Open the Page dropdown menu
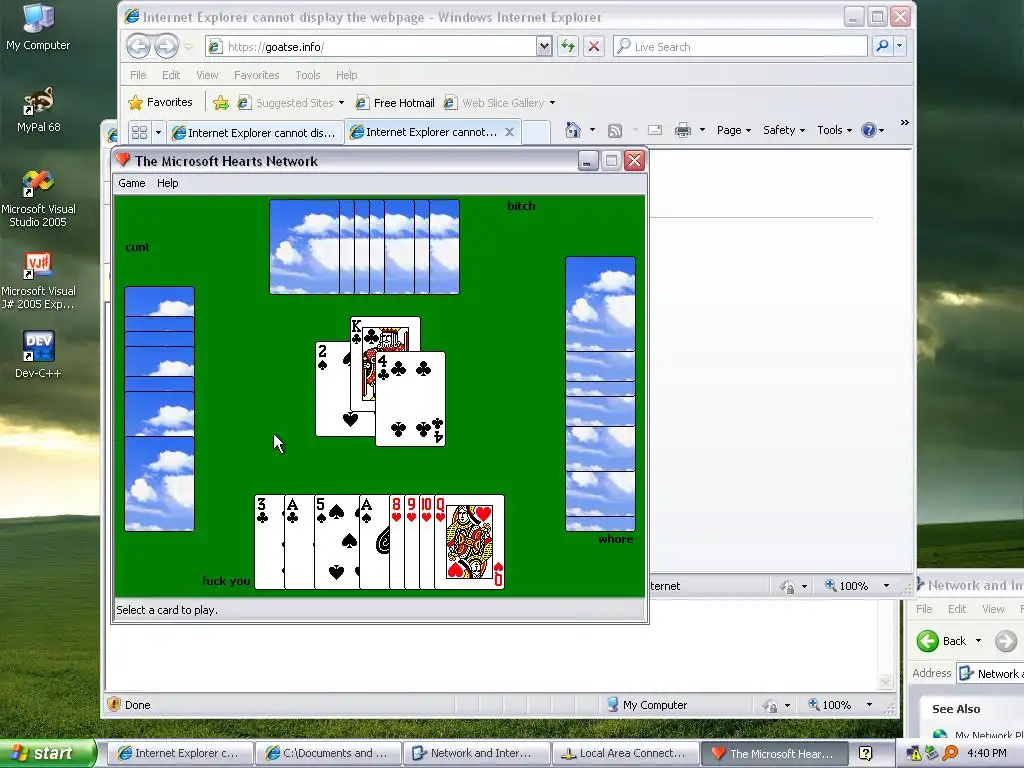 pos(733,130)
